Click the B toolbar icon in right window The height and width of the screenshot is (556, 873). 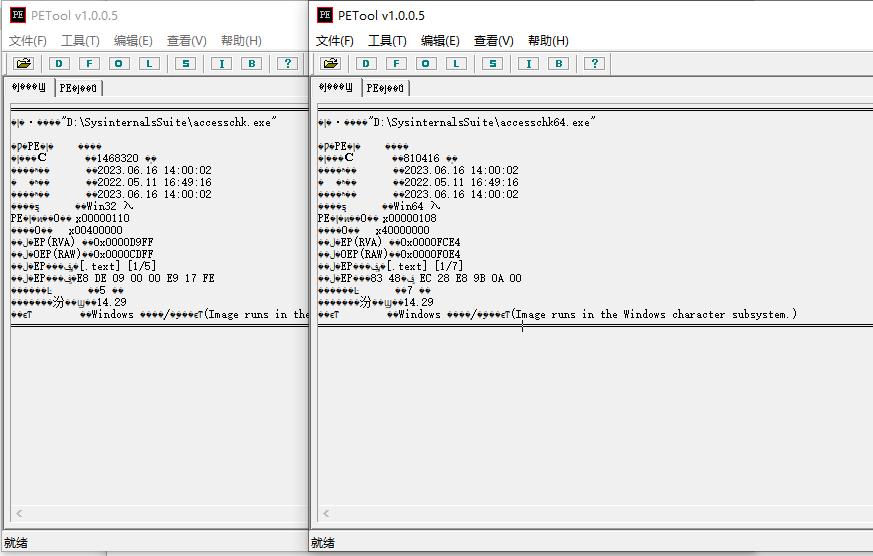(558, 63)
